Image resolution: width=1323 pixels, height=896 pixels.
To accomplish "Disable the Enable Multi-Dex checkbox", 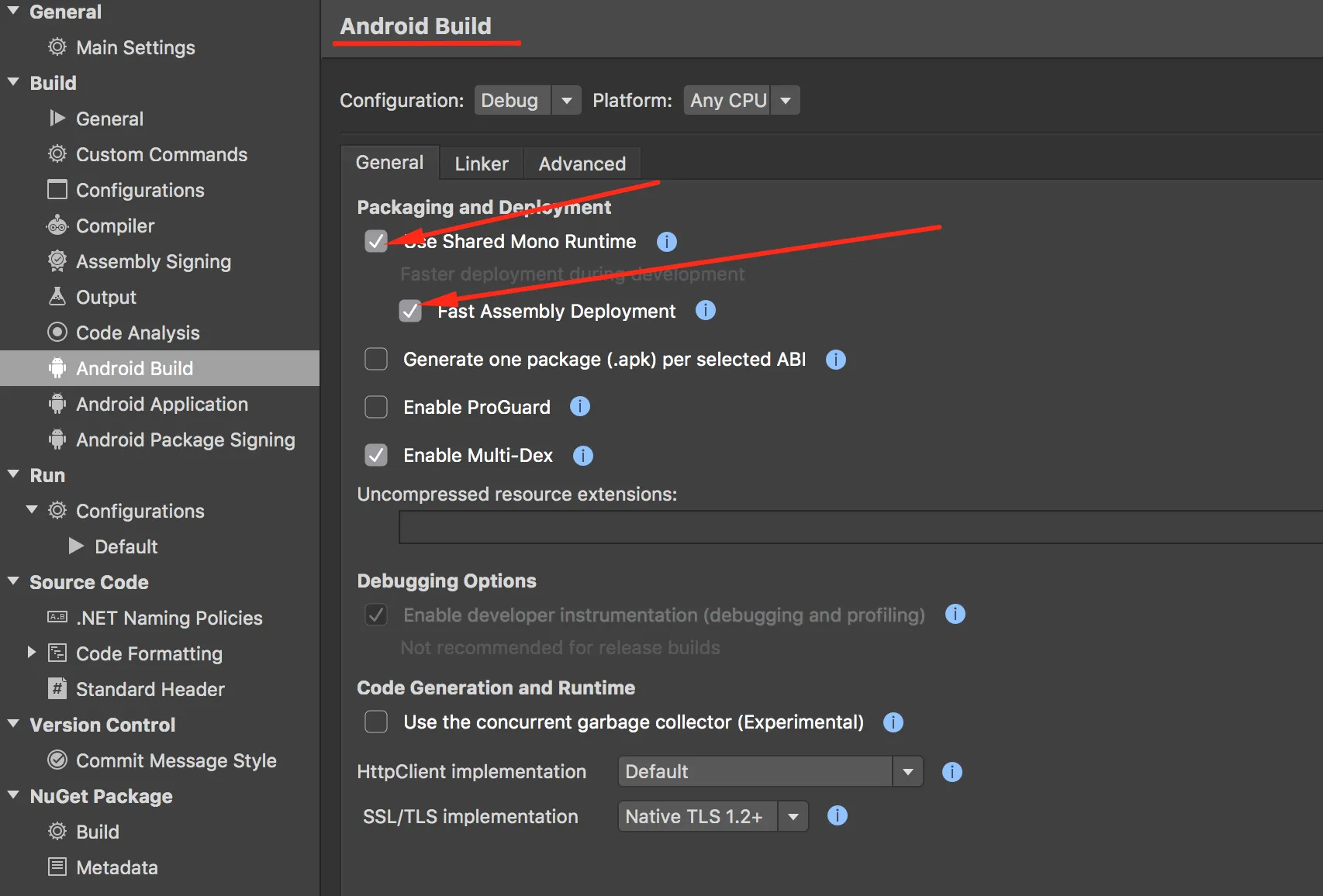I will (376, 455).
